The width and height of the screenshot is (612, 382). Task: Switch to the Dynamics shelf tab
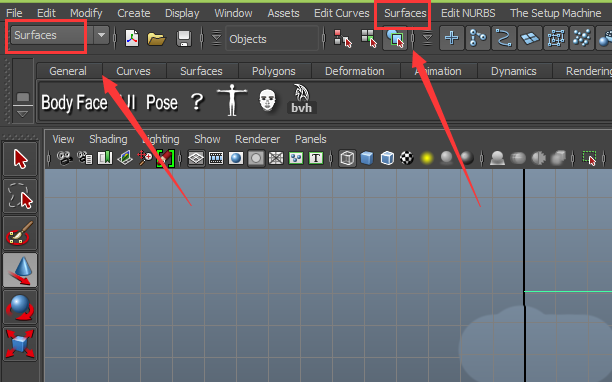[513, 71]
